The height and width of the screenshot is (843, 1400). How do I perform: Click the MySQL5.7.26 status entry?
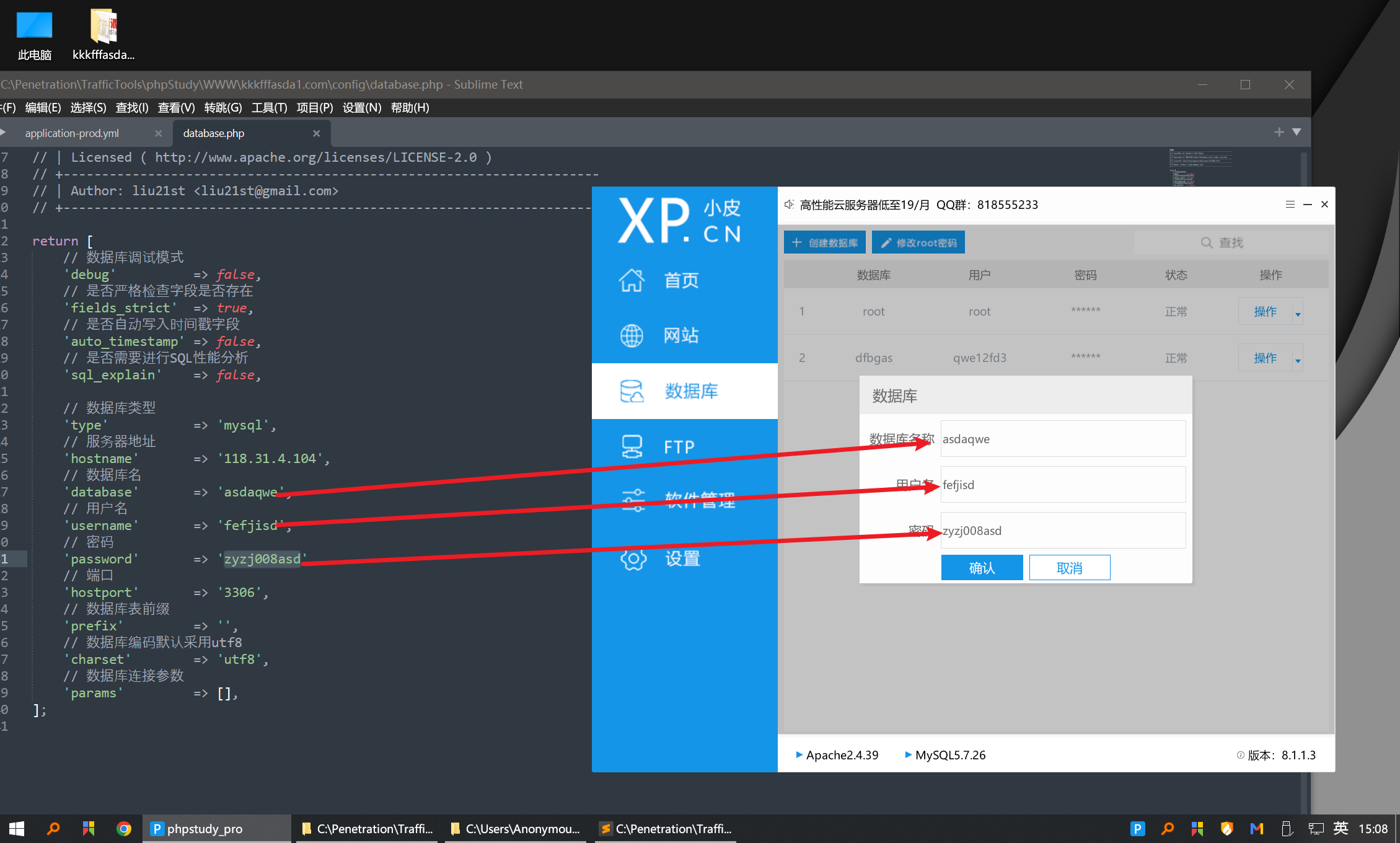945,755
